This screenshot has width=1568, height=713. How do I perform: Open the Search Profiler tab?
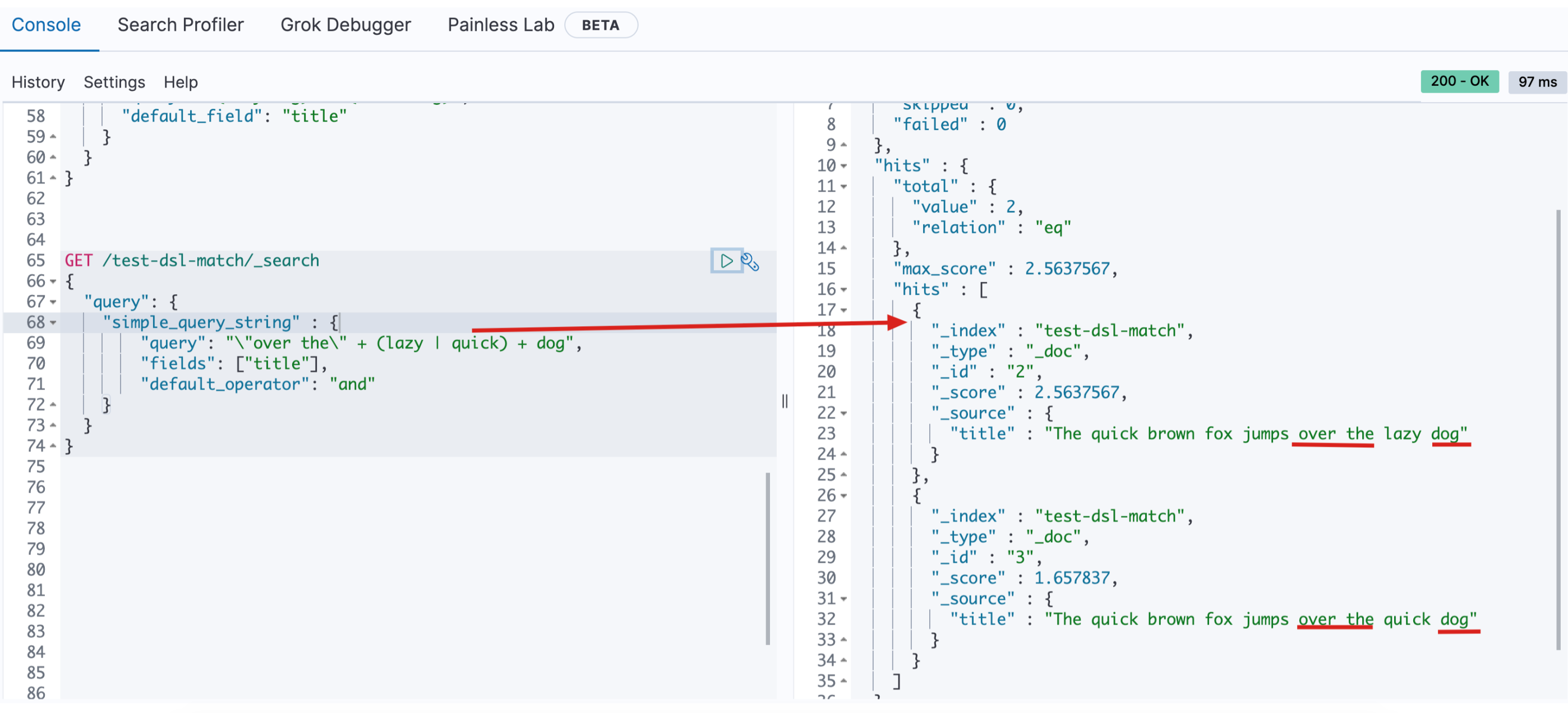(180, 25)
